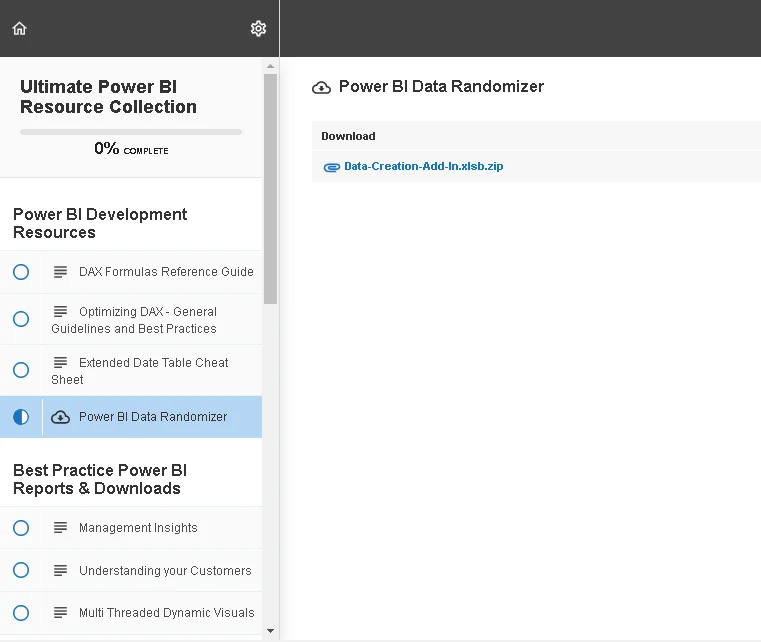Toggle completion circle for DAX Formulas Reference Guide

pyautogui.click(x=21, y=272)
